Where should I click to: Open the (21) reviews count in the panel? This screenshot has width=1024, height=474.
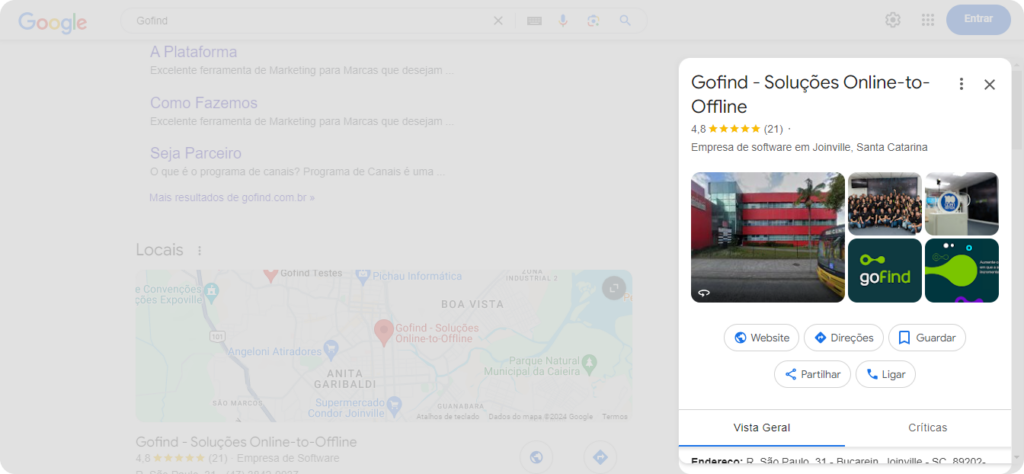[x=773, y=129]
